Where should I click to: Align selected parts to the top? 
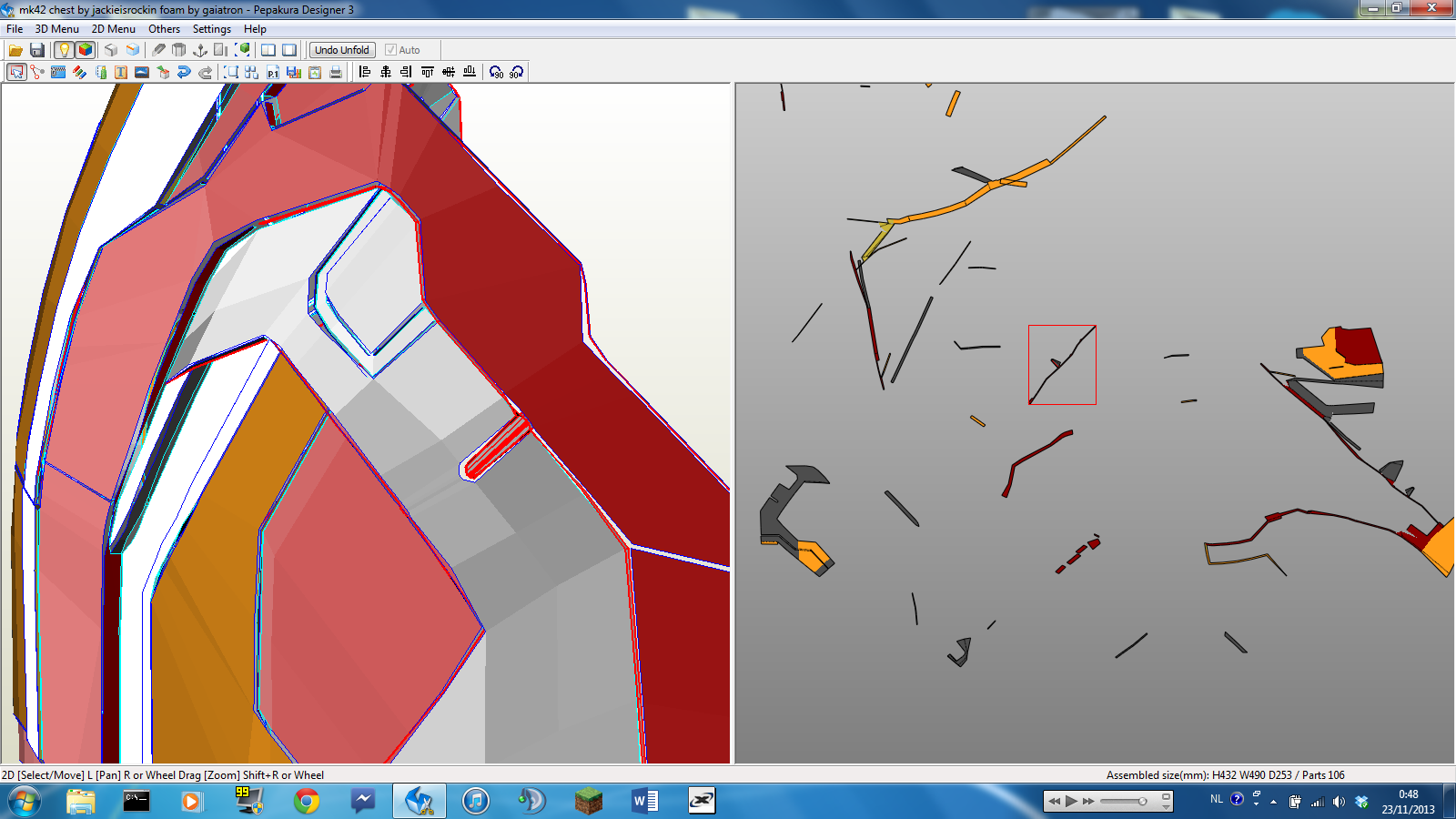427,72
